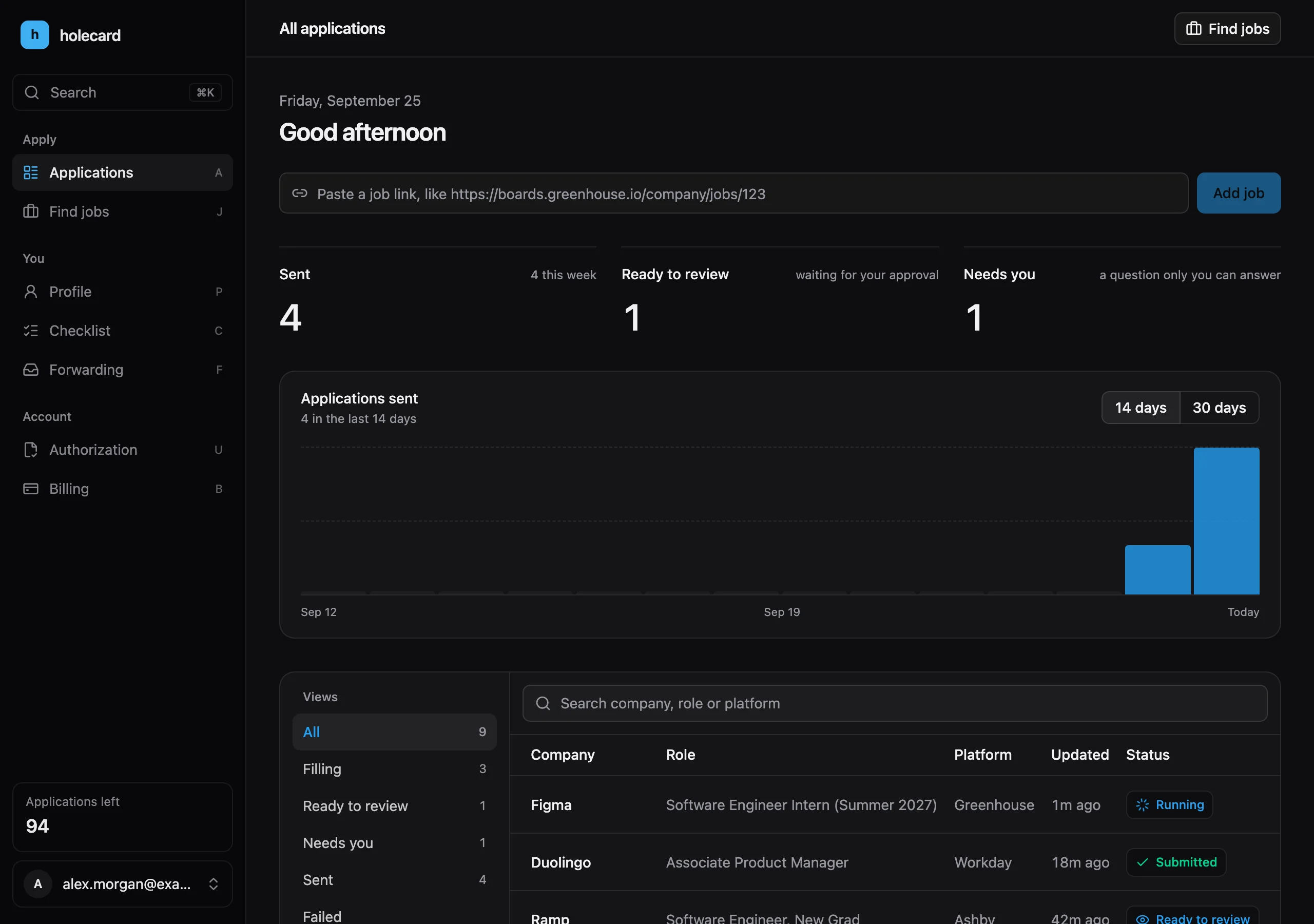Screen dimensions: 1314x924
Task: Click the magnifier icon in applications search
Action: click(543, 703)
